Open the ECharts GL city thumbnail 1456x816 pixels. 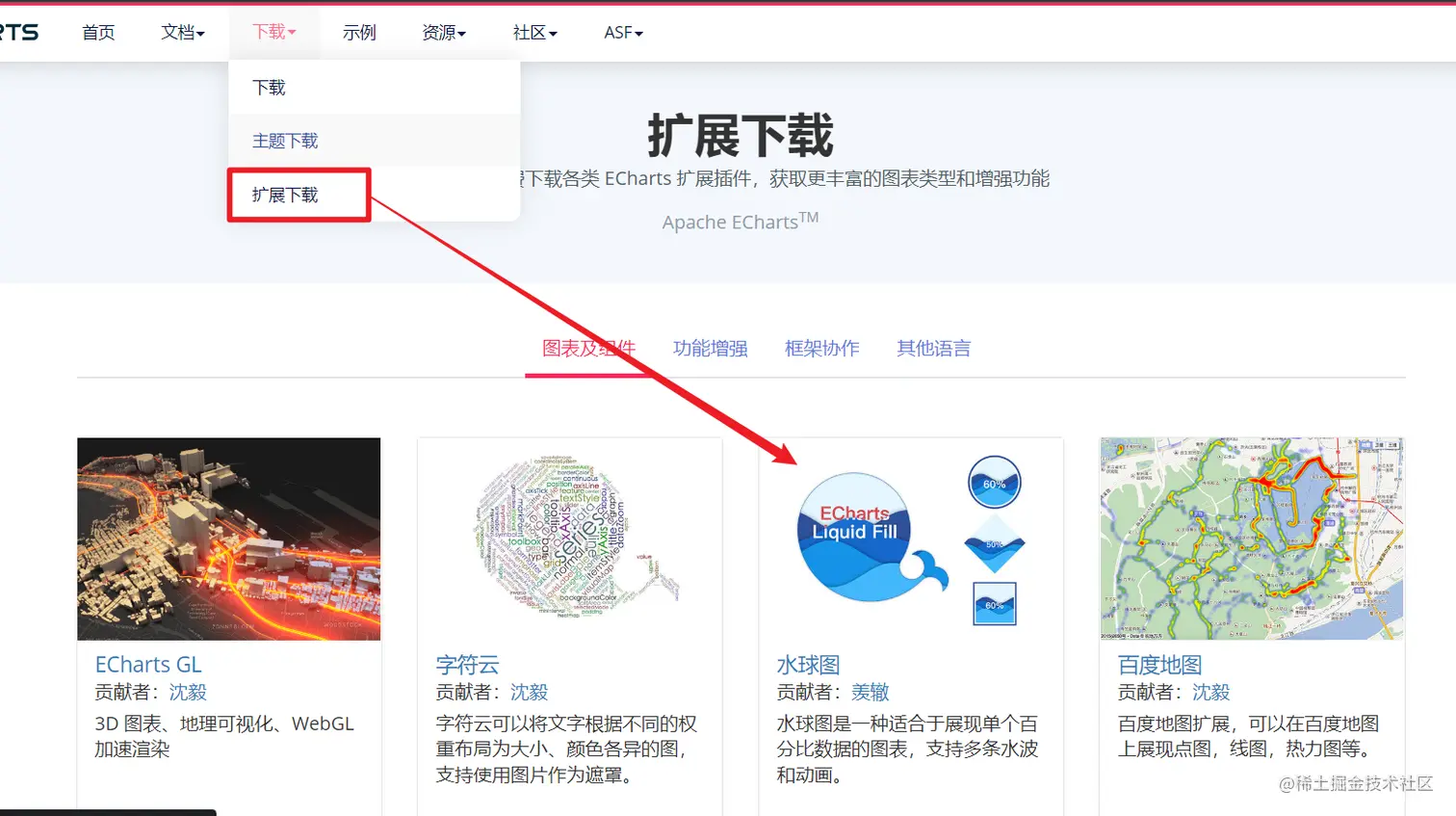pos(229,540)
